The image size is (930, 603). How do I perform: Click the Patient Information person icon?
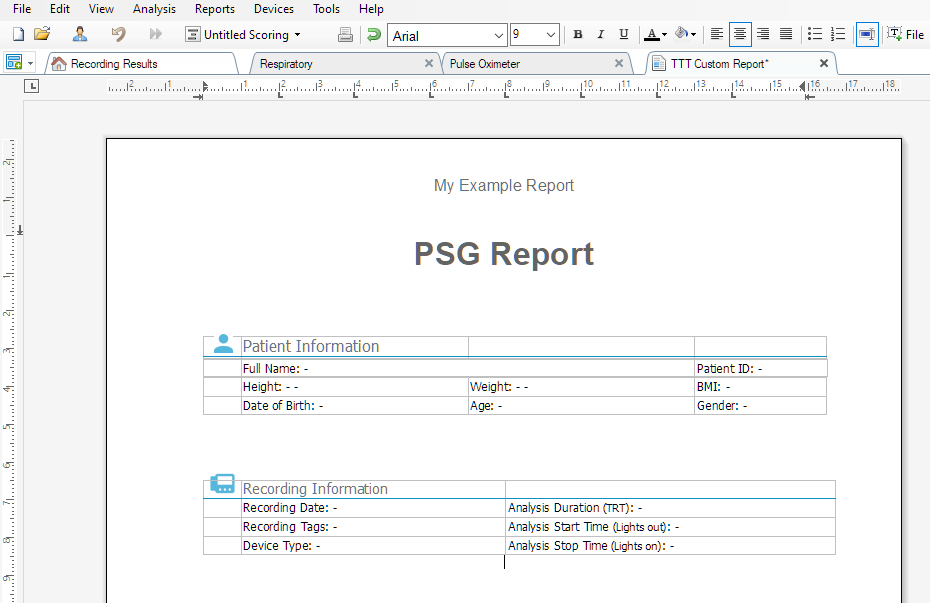pyautogui.click(x=223, y=344)
